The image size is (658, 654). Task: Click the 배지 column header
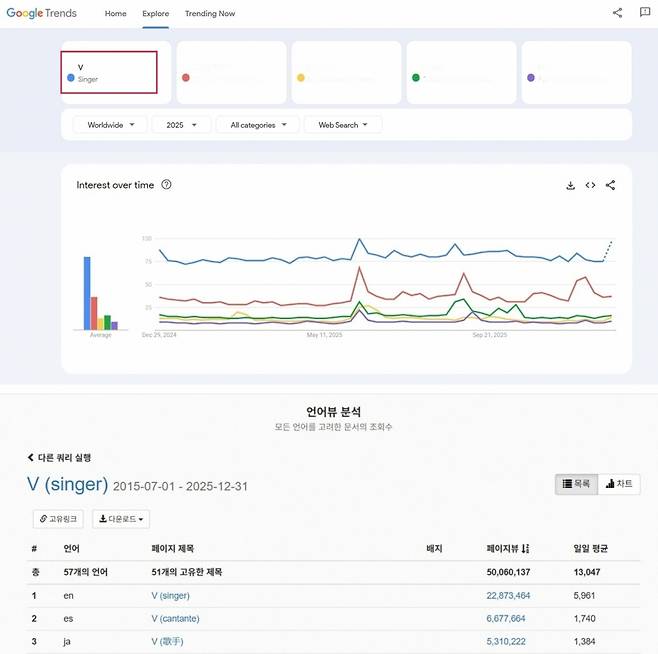(x=434, y=548)
